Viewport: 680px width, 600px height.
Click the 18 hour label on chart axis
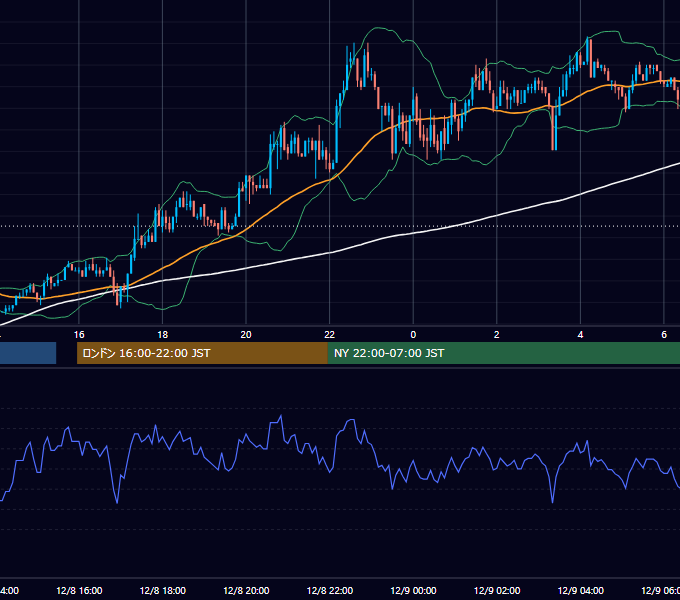[x=162, y=335]
